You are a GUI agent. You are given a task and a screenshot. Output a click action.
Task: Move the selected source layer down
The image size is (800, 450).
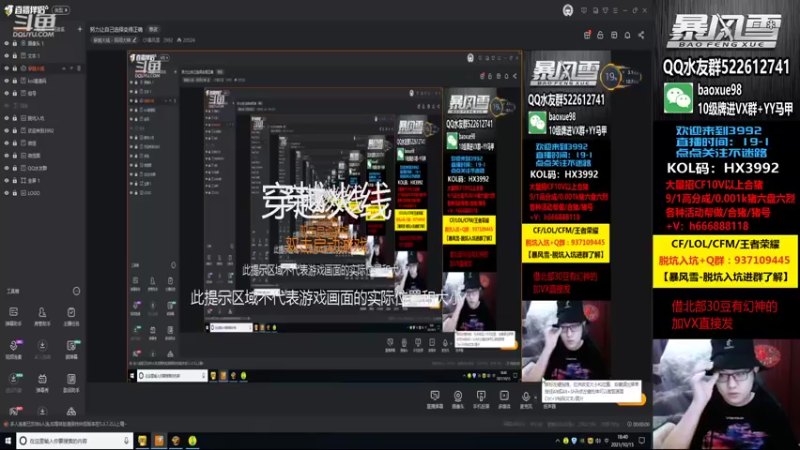click(x=71, y=68)
